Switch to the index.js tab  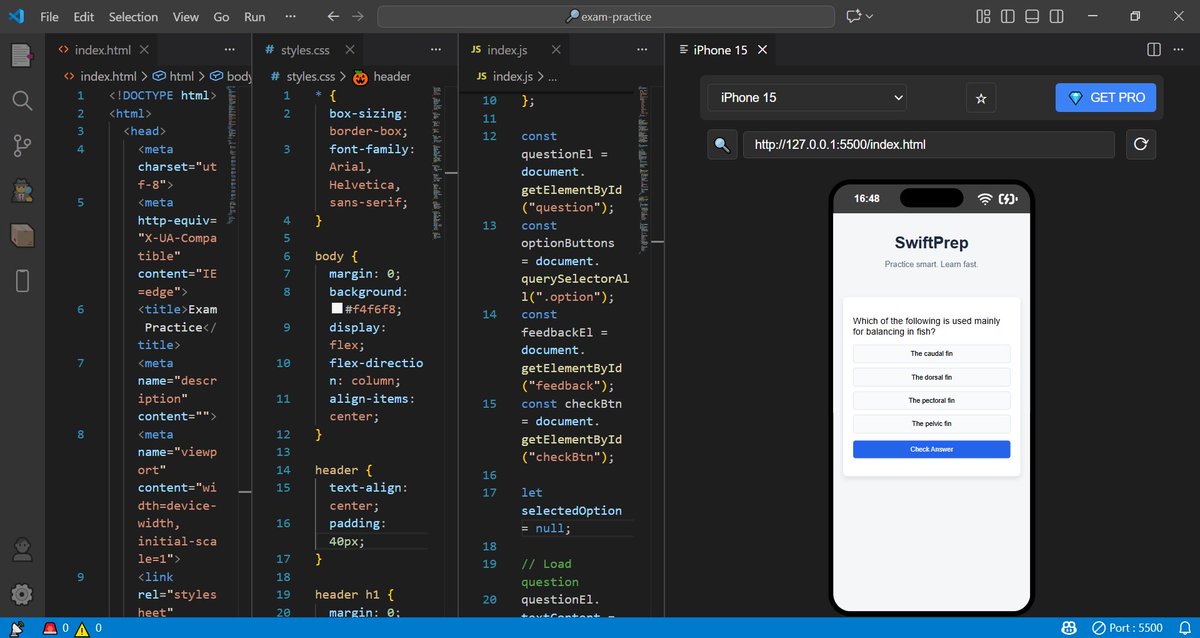[x=507, y=50]
